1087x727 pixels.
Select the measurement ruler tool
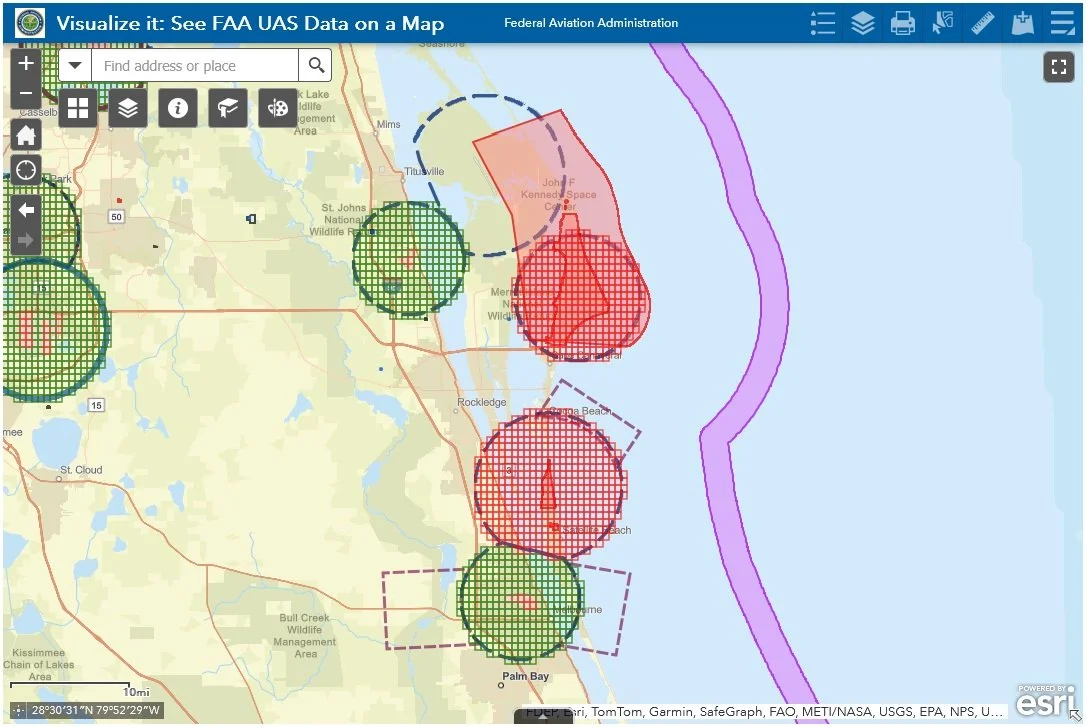coord(982,22)
